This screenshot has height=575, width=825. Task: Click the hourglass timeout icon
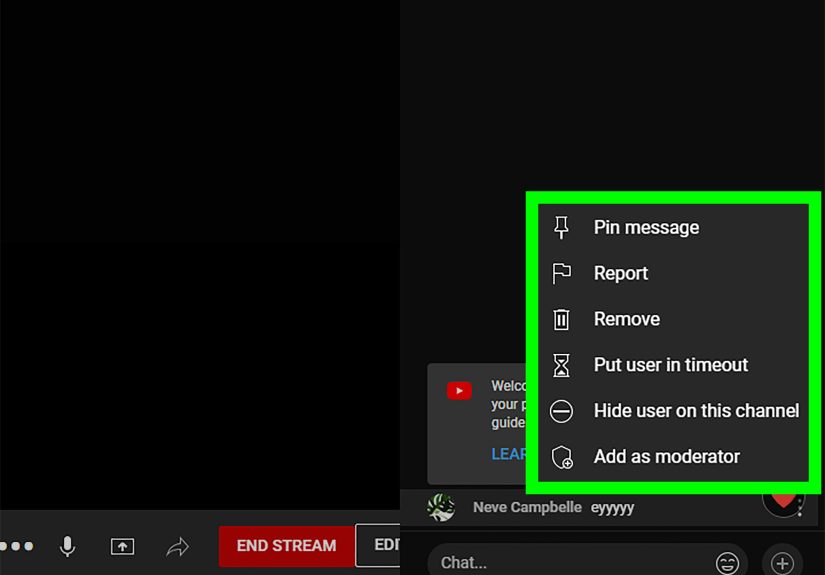561,365
